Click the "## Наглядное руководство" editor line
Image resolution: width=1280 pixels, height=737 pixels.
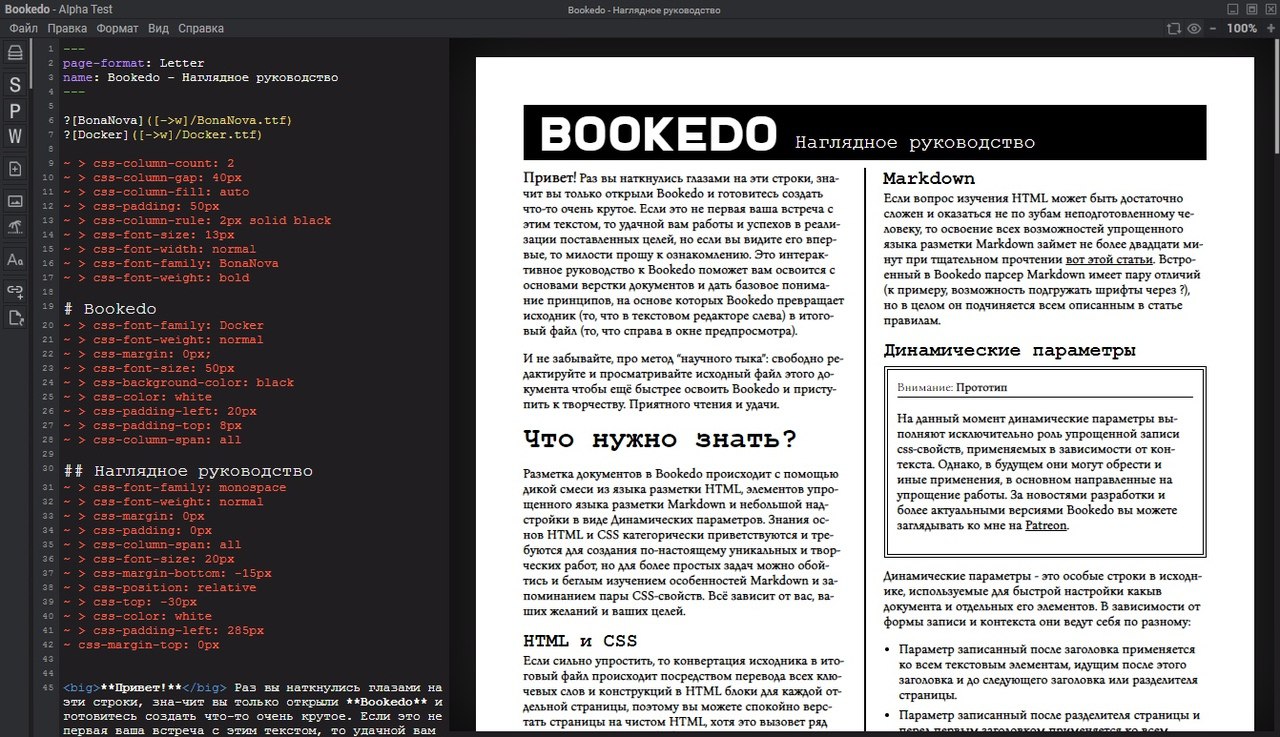[x=187, y=471]
